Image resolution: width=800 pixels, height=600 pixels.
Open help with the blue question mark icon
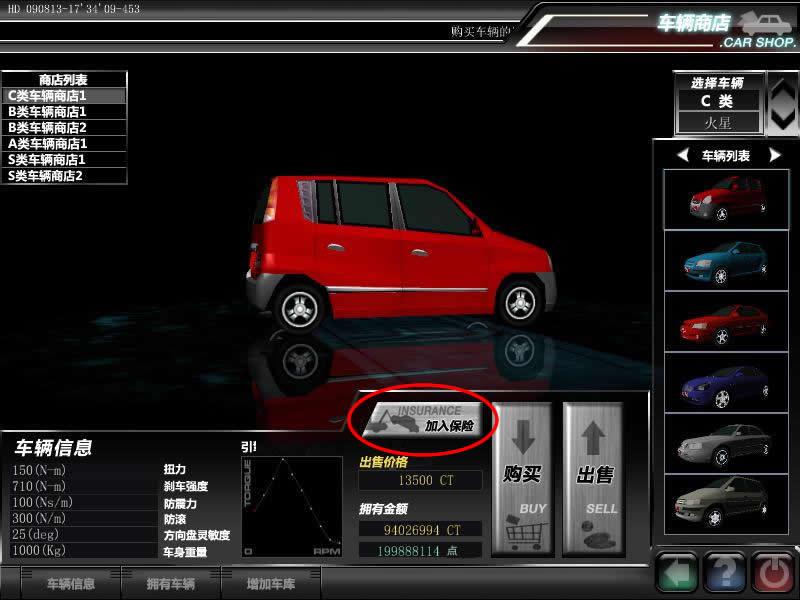tap(724, 572)
